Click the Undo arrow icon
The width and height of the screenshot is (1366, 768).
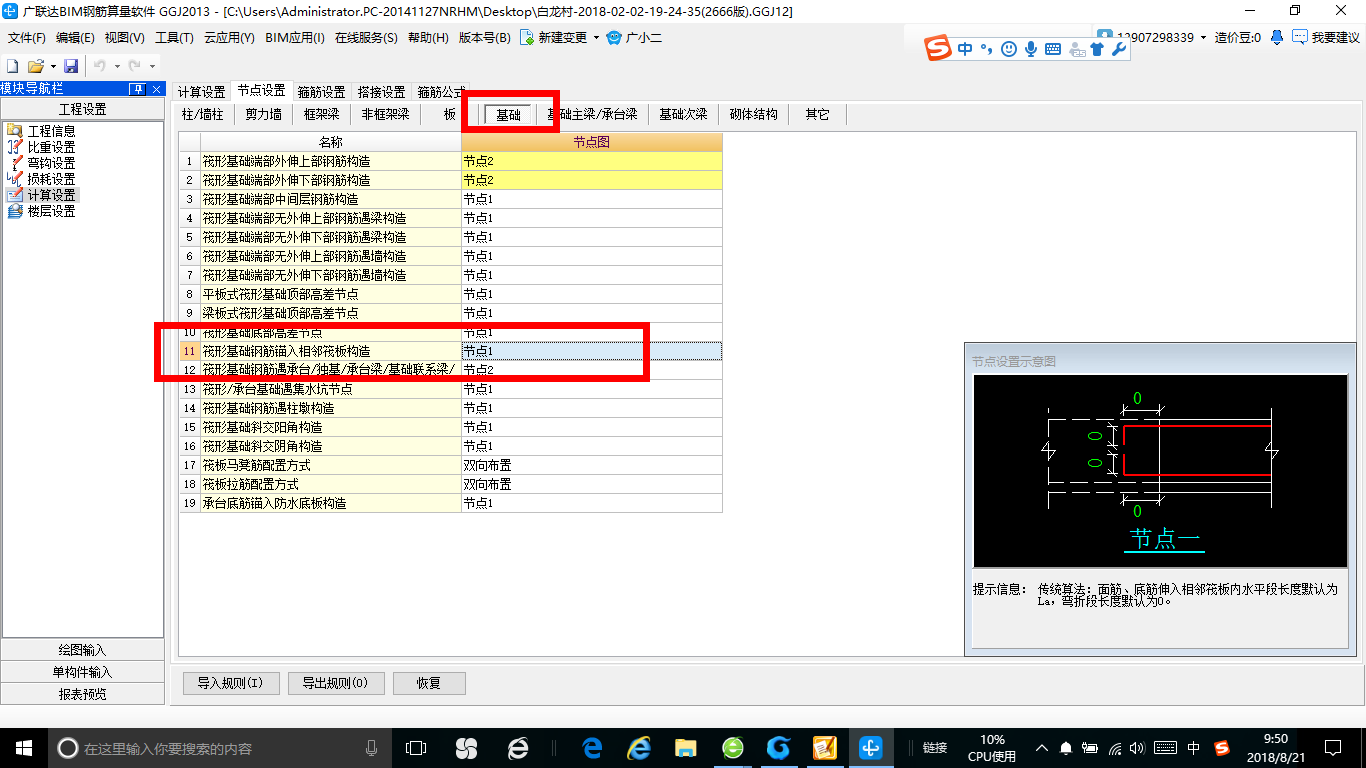(x=100, y=66)
